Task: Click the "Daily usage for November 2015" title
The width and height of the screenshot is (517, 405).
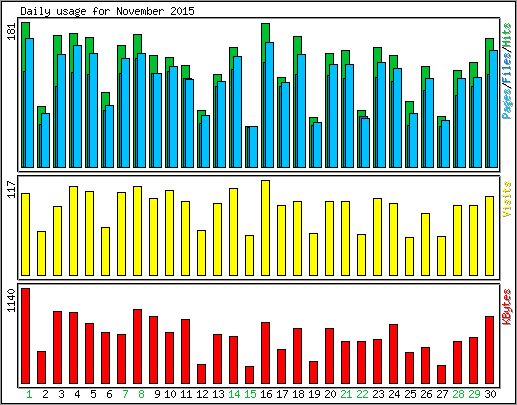Action: point(107,11)
